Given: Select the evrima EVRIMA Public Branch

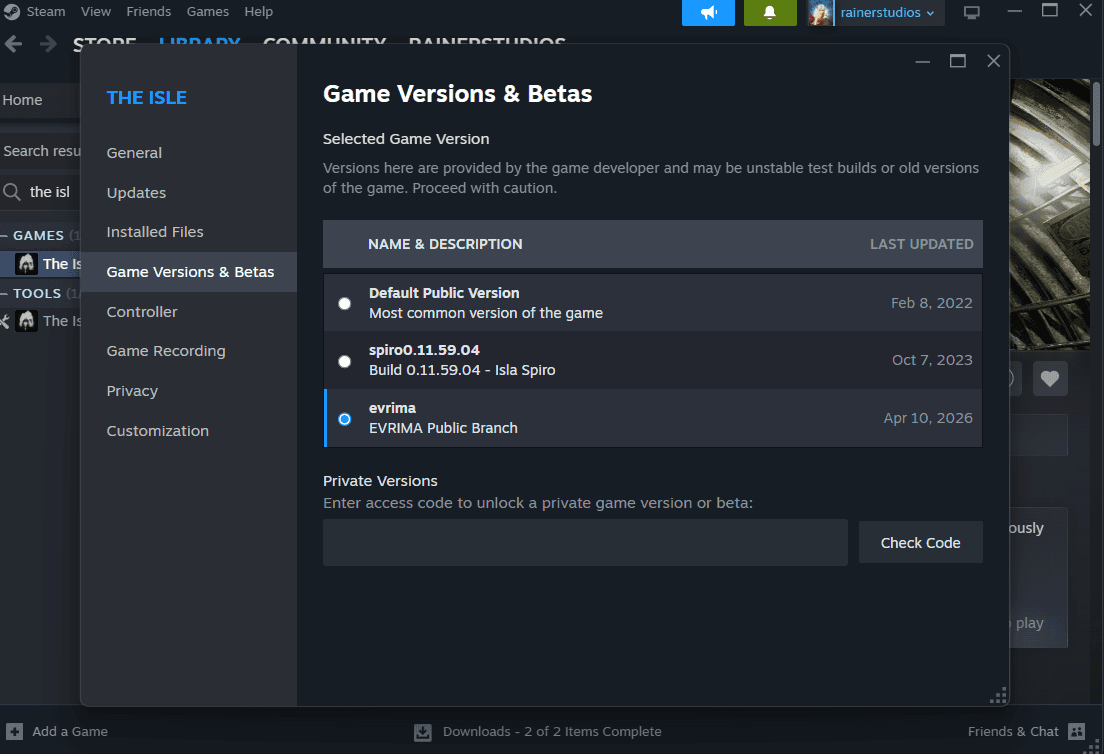Looking at the screenshot, I should click(344, 419).
